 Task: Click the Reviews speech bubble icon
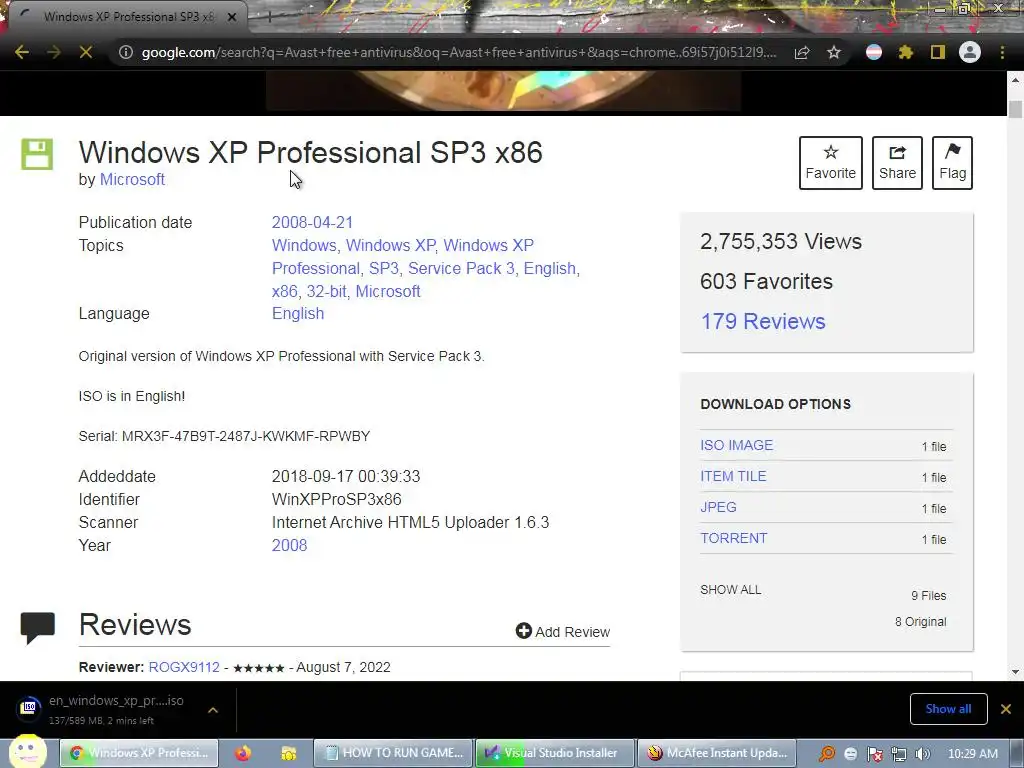click(x=37, y=628)
